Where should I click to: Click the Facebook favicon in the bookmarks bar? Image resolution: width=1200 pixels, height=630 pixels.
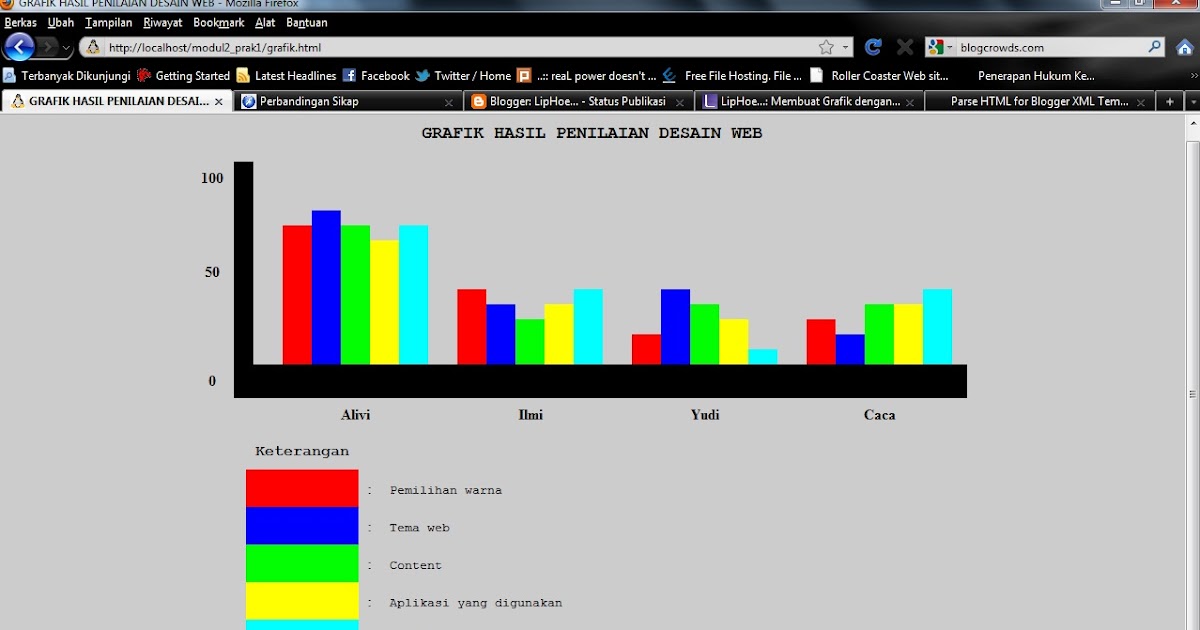pos(349,75)
